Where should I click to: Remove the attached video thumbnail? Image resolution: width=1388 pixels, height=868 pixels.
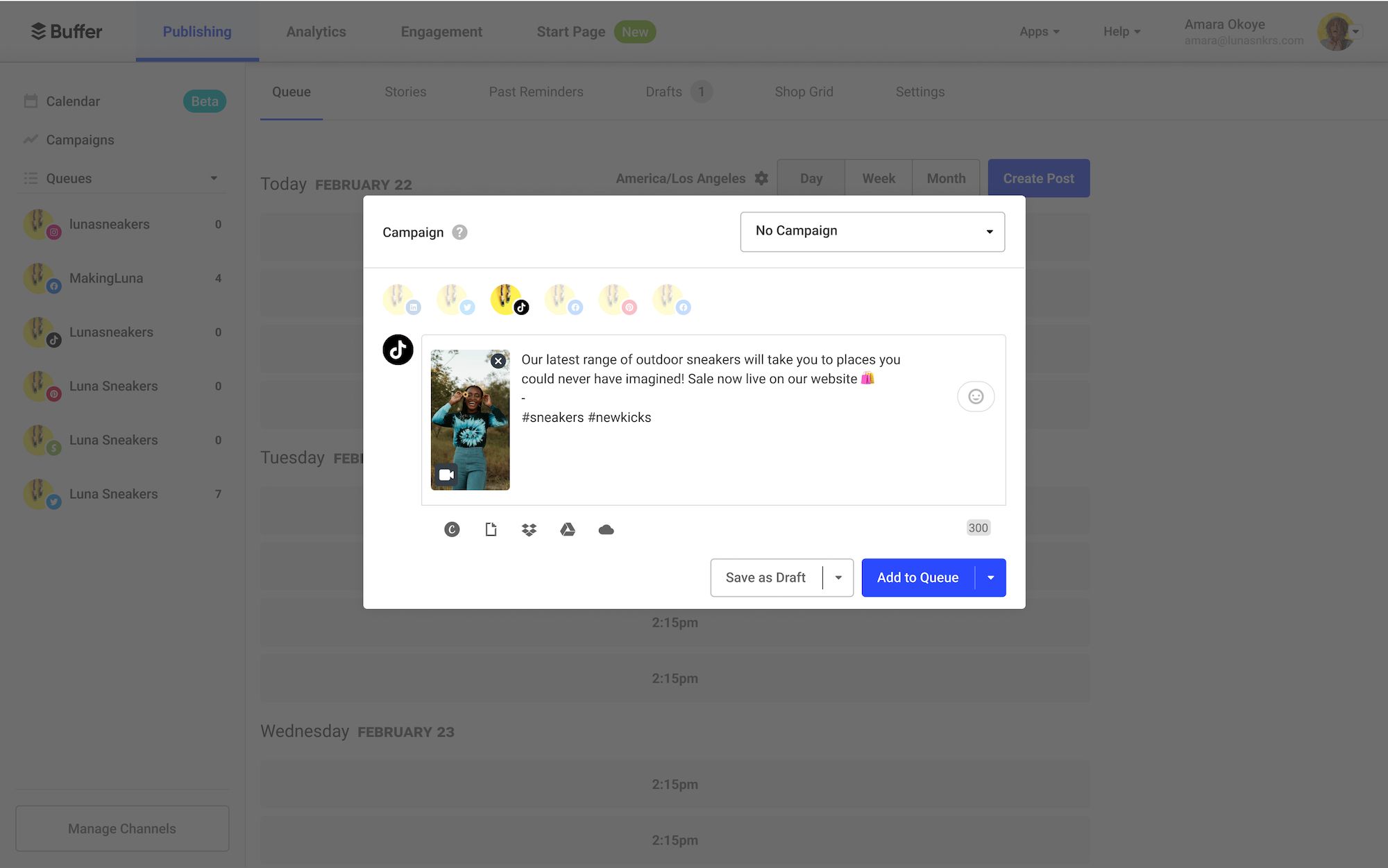tap(498, 361)
